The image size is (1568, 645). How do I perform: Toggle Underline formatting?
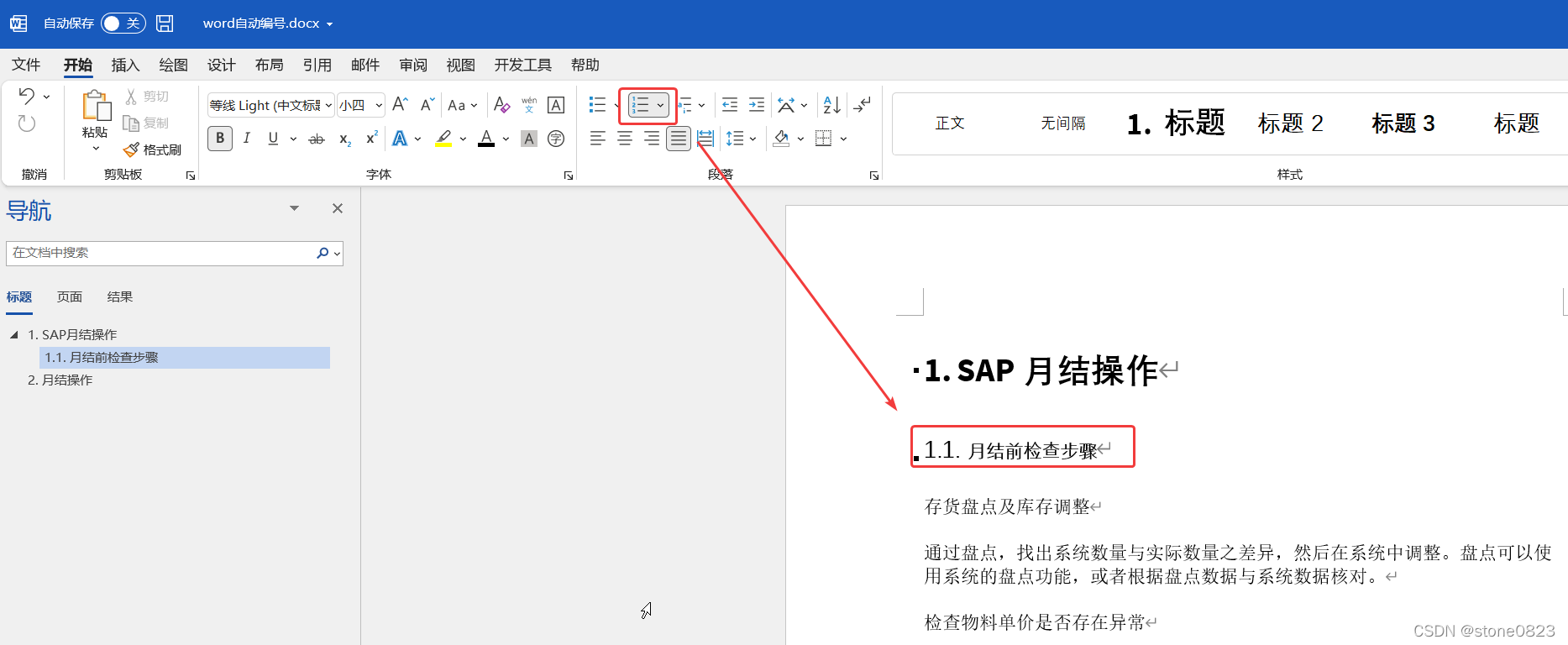pos(273,139)
